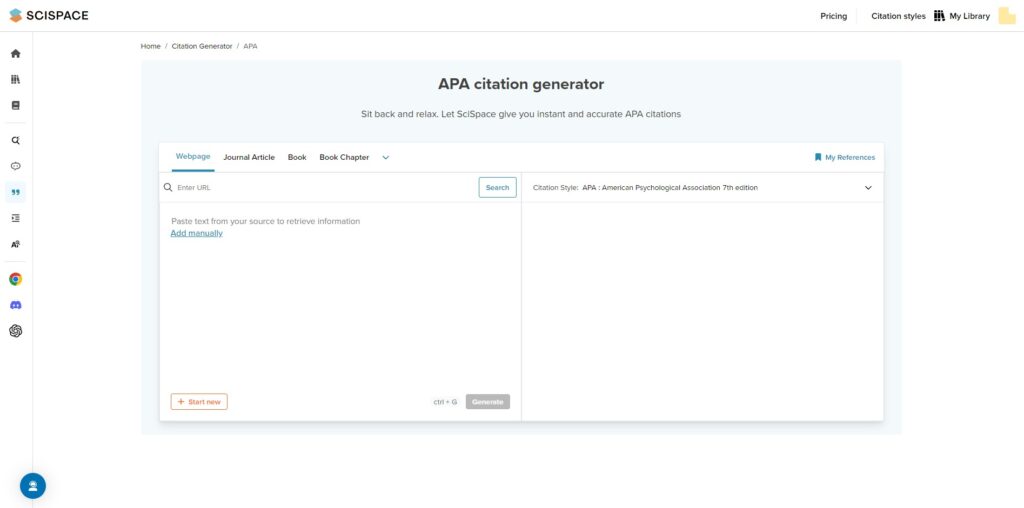This screenshot has height=508, width=1024.
Task: Open literature search magnifier in sidebar
Action: (x=16, y=140)
